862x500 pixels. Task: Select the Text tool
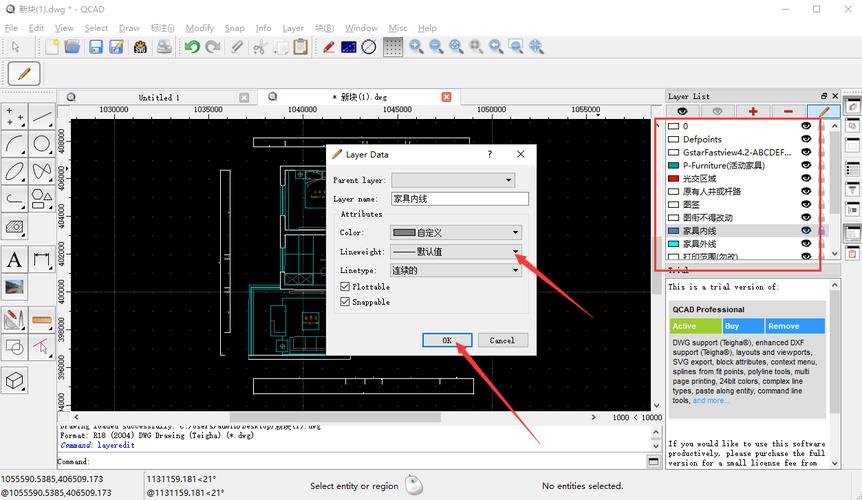coord(14,259)
